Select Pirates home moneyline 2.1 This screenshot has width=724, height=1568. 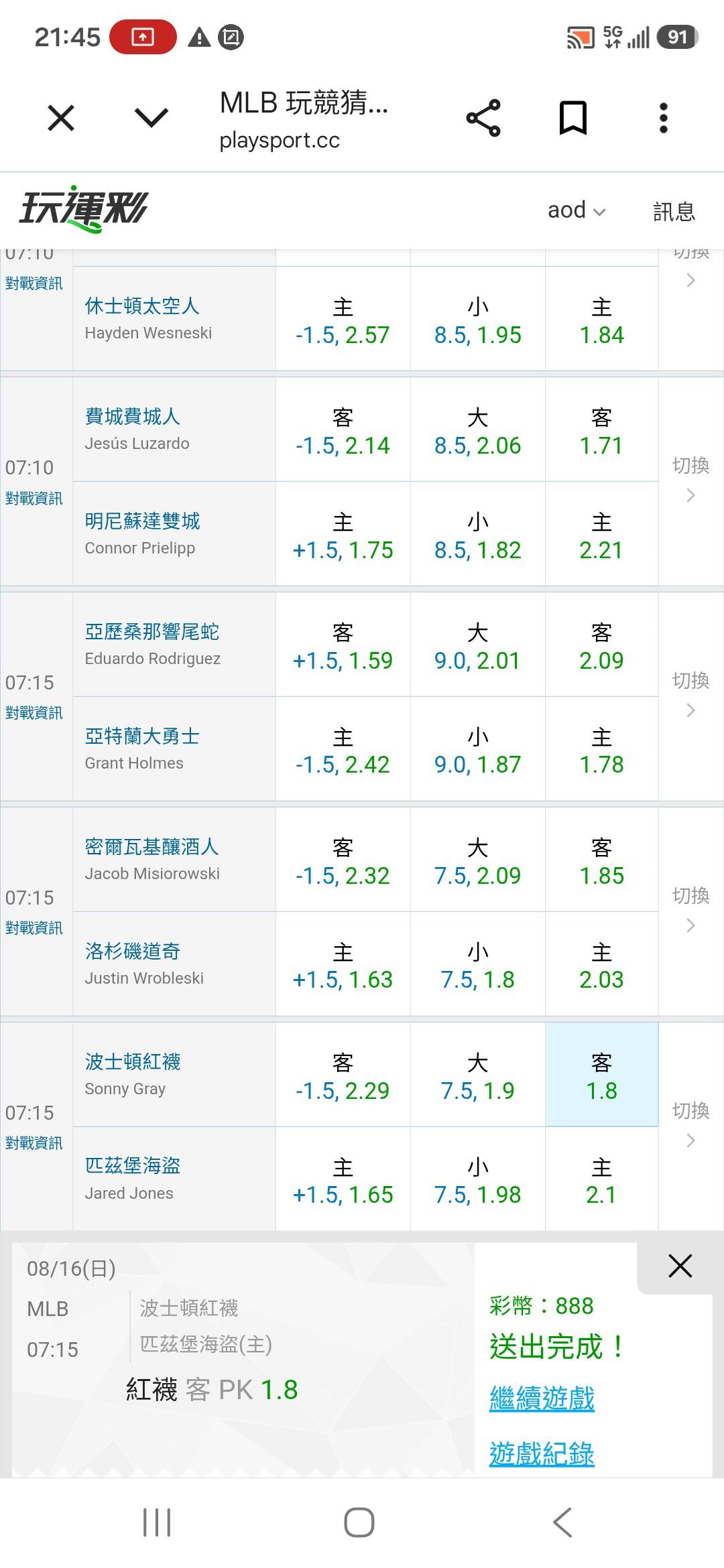[x=601, y=1179]
